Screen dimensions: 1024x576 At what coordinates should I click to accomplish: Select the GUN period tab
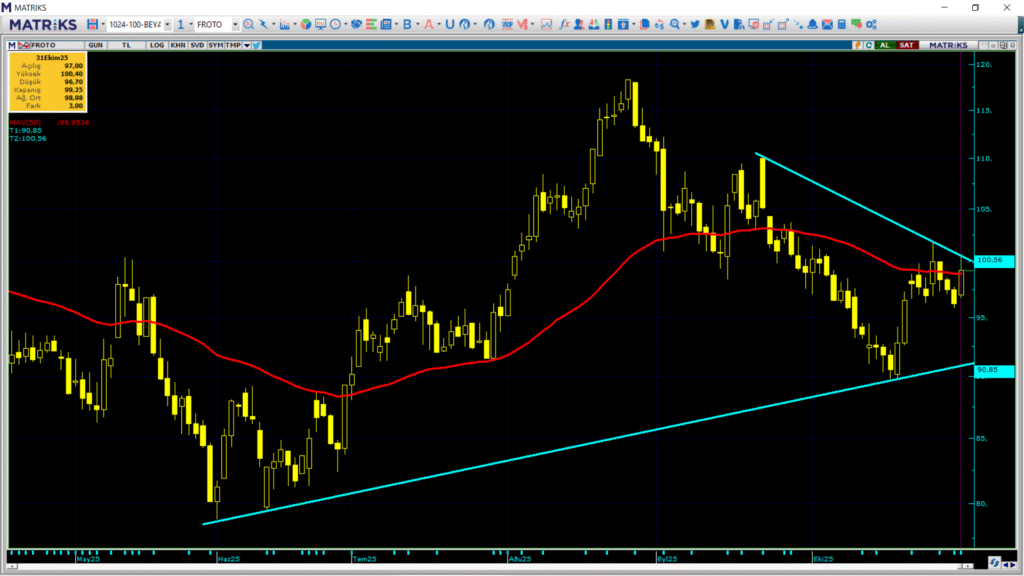[96, 45]
